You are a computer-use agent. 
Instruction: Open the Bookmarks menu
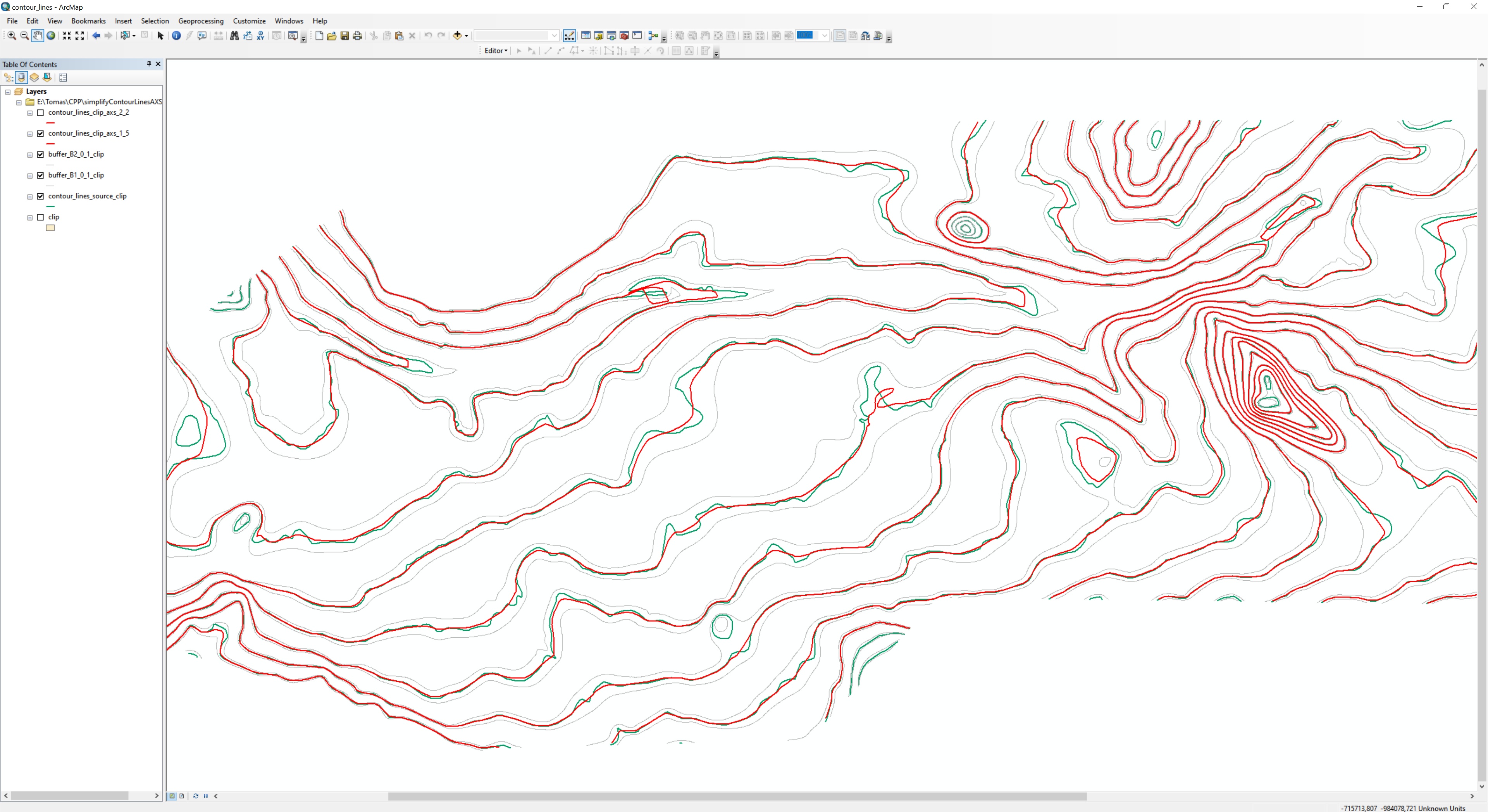(88, 21)
